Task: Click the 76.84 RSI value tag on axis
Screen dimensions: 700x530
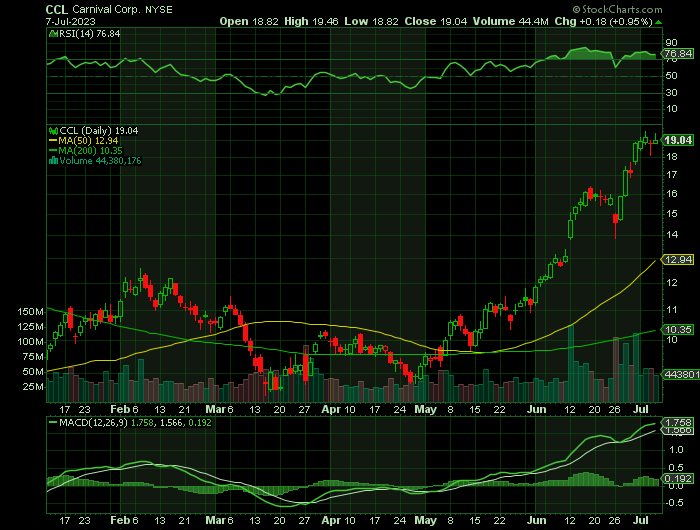Action: (678, 54)
